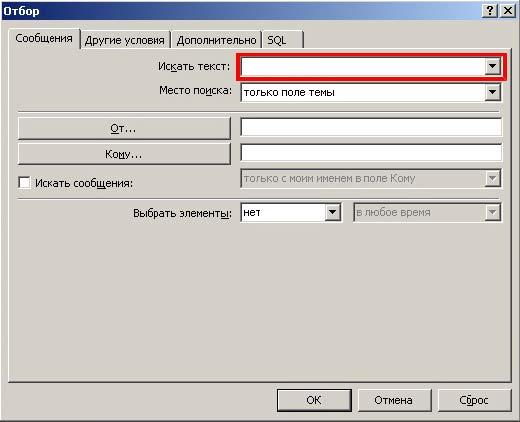Click the 'Выбрать элементы:' label
Viewport: 520px width, 422px height.
point(182,213)
